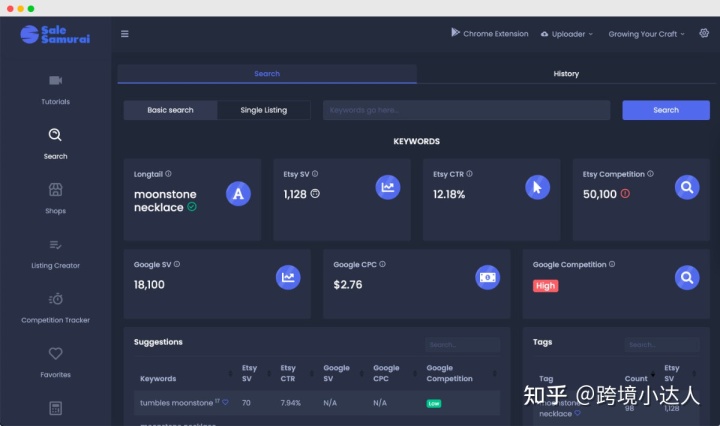Image resolution: width=720 pixels, height=426 pixels.
Task: Click the Etsy SV chart icon
Action: pyautogui.click(x=388, y=187)
